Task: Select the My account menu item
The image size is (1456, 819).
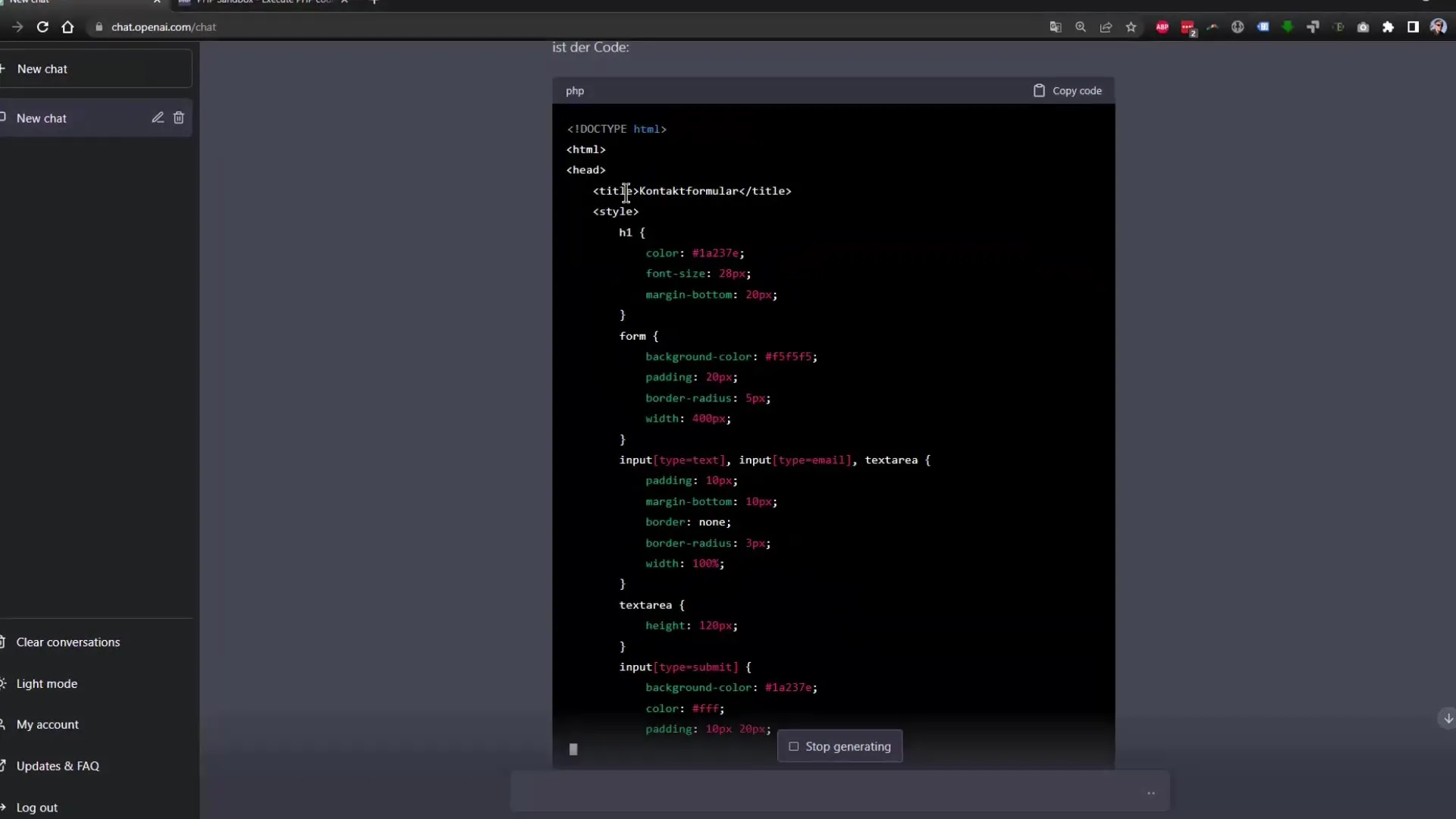Action: pos(47,724)
